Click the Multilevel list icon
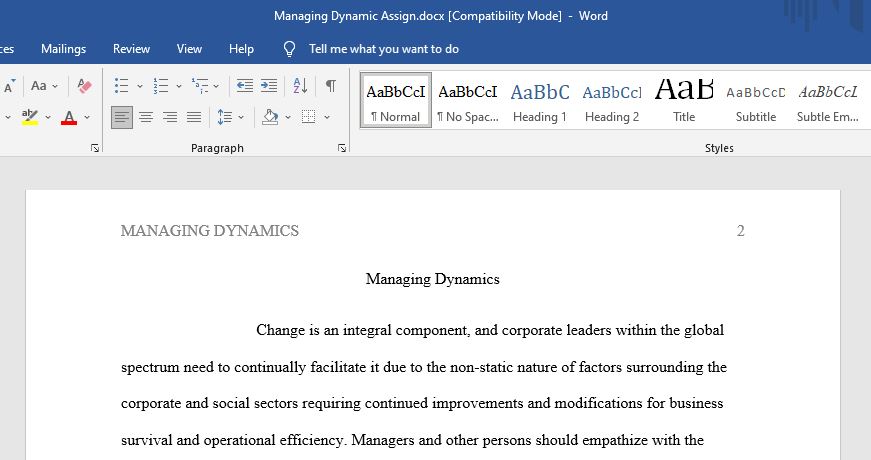This screenshot has height=460, width=871. point(199,86)
